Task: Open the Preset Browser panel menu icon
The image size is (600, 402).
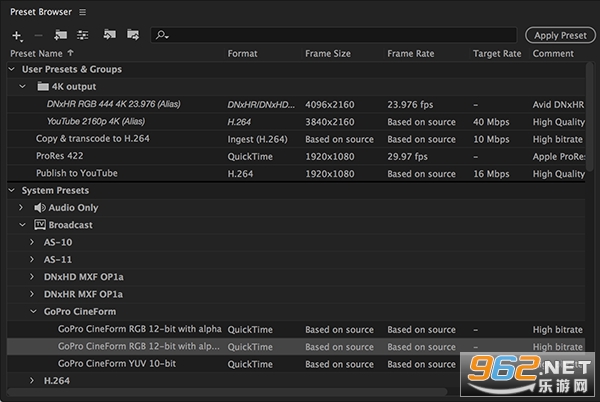Action: pyautogui.click(x=82, y=12)
